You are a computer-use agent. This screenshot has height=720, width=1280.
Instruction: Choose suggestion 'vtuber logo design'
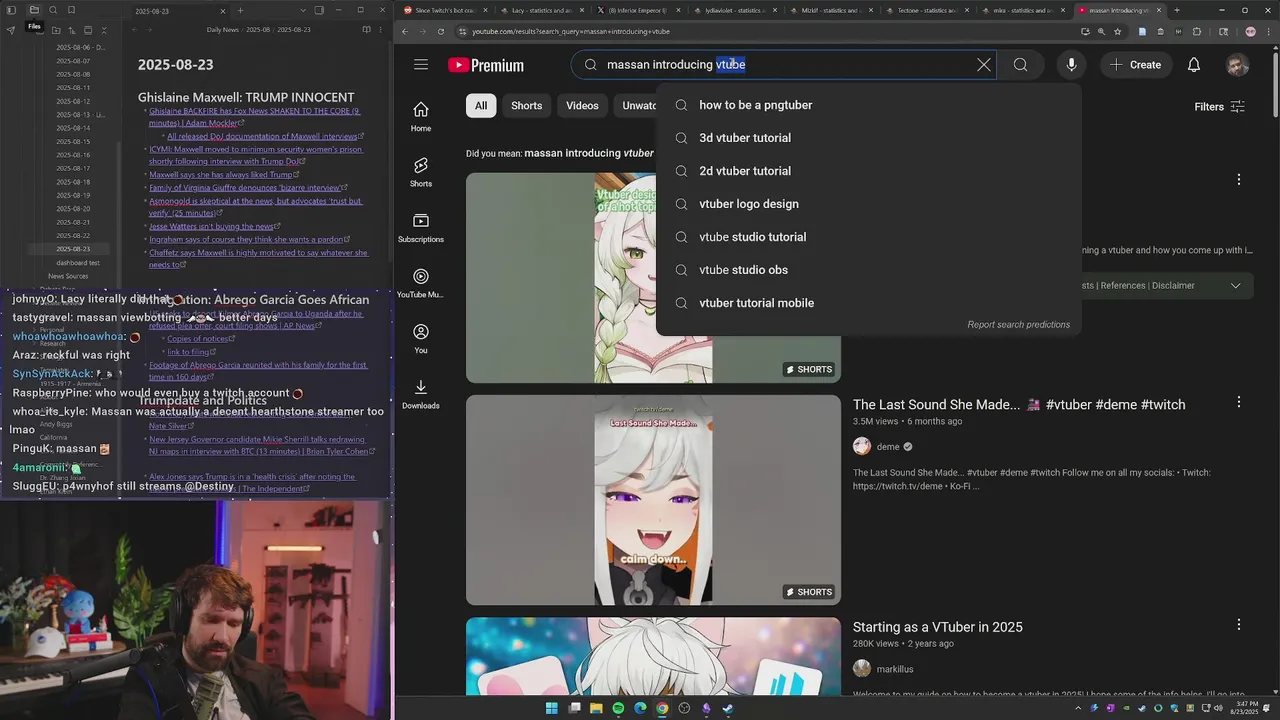[868, 204]
